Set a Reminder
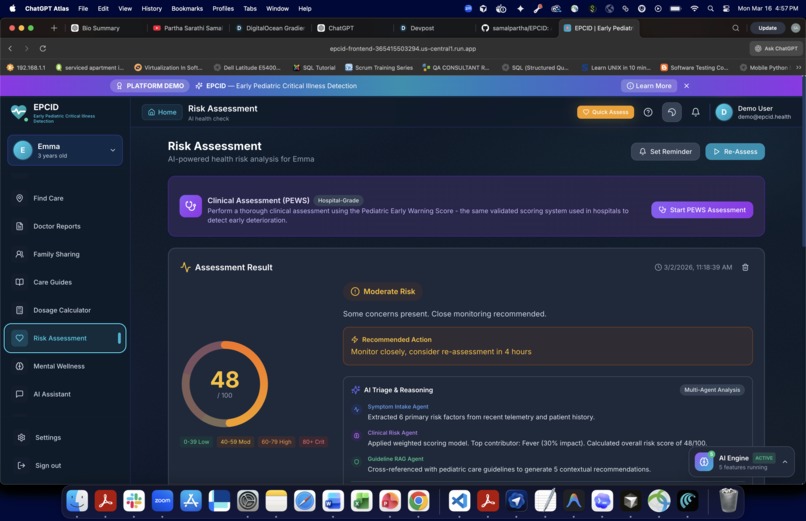This screenshot has width=806, height=521. click(x=665, y=152)
